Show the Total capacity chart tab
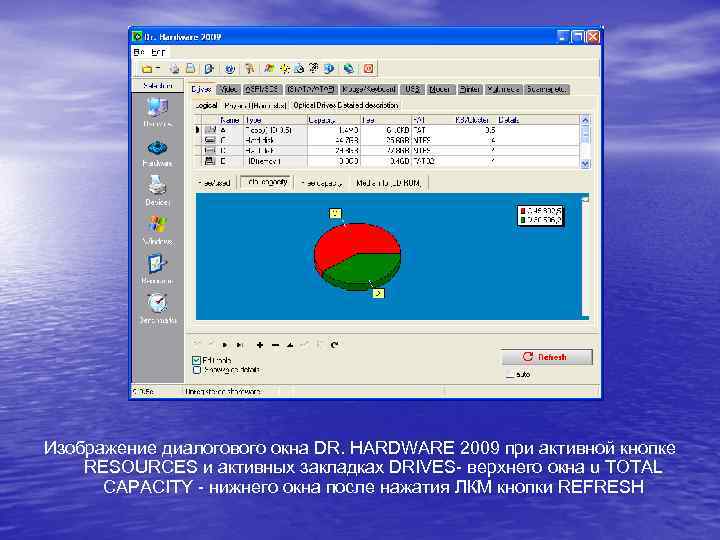Viewport: 720px width, 540px height. pos(266,182)
